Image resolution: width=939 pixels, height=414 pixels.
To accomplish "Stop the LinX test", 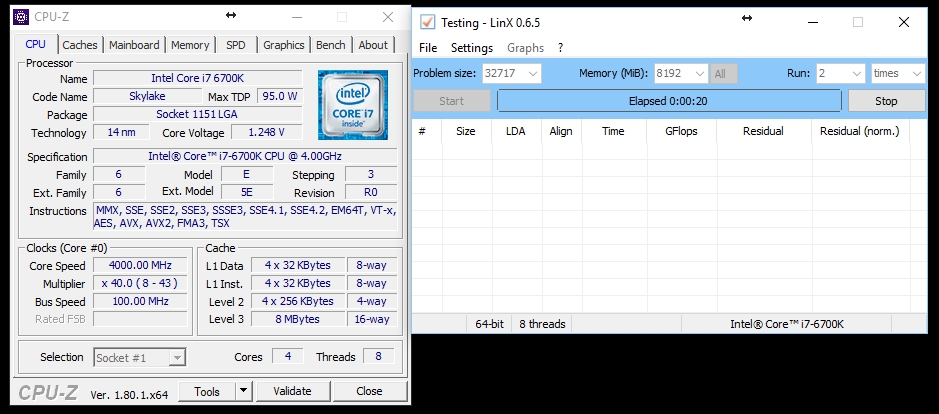I will pyautogui.click(x=886, y=101).
